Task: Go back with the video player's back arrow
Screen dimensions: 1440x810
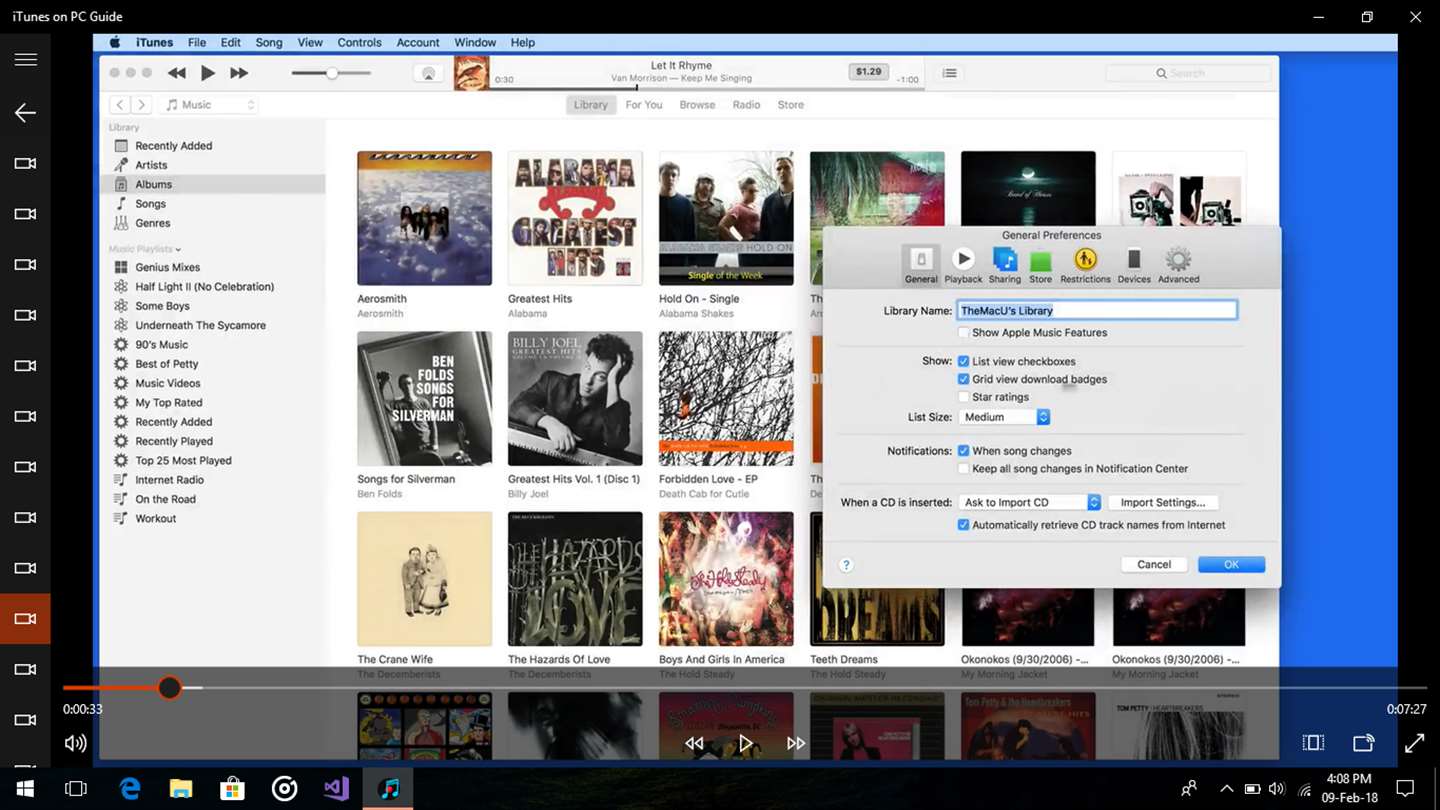Action: pyautogui.click(x=25, y=113)
